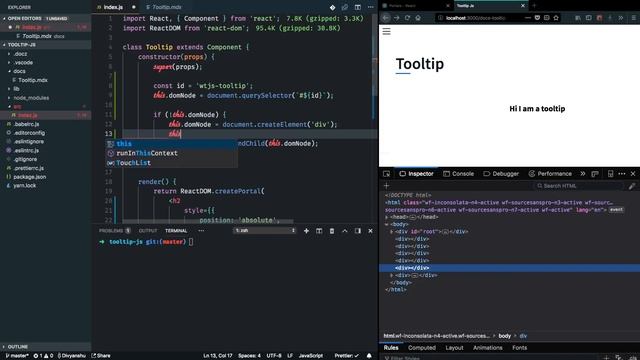The height and width of the screenshot is (360, 640).
Task: Open the reader view icon in address bar
Action: coord(547,18)
